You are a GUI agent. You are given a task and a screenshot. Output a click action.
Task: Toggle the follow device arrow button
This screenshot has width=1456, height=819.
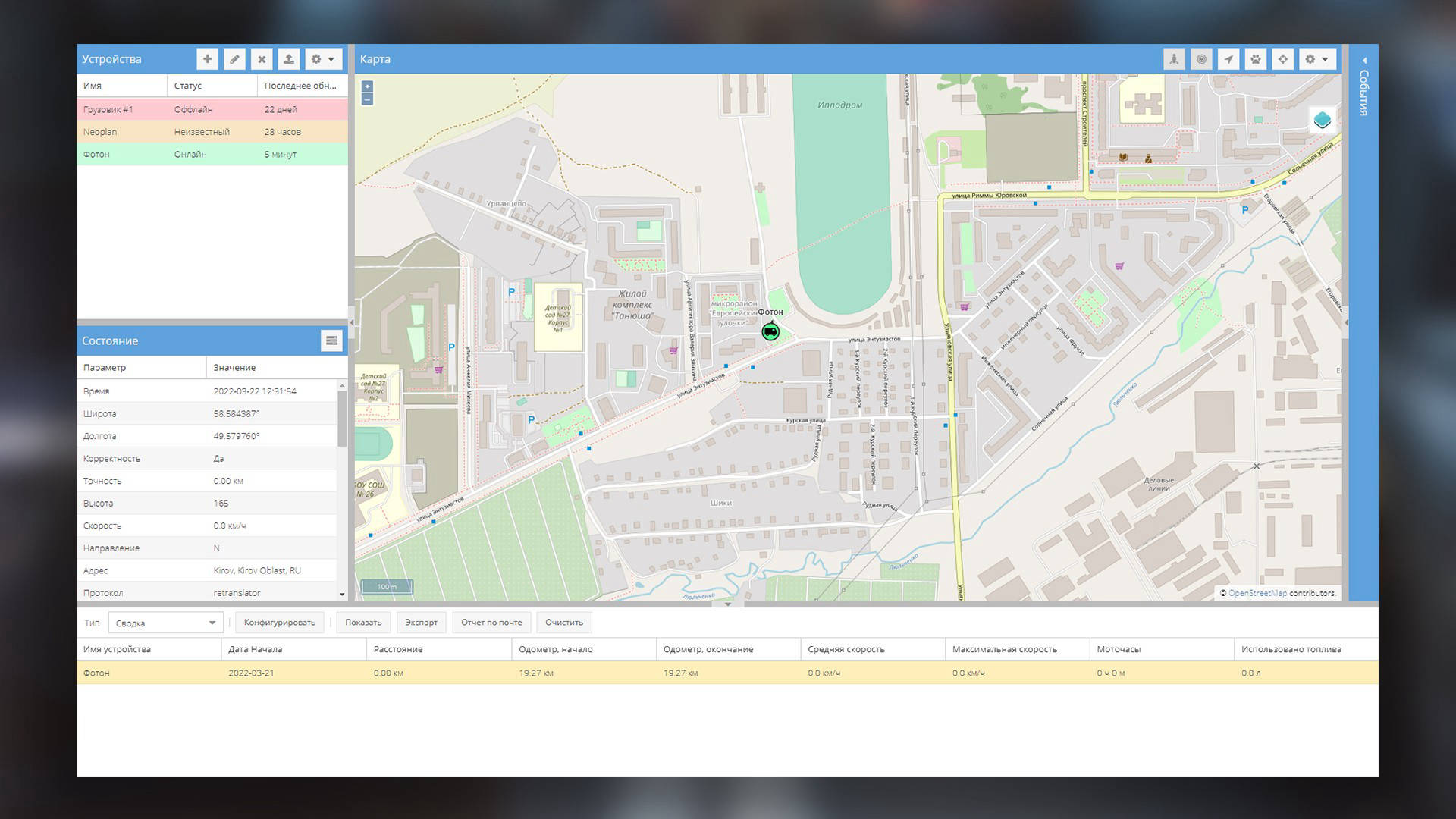[x=1228, y=59]
